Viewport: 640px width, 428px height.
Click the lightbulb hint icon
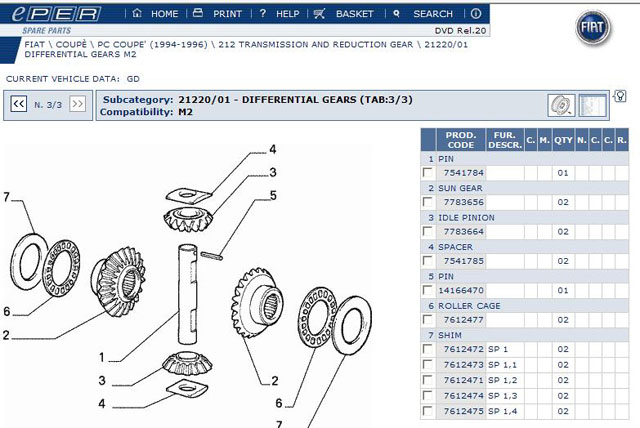(x=620, y=97)
